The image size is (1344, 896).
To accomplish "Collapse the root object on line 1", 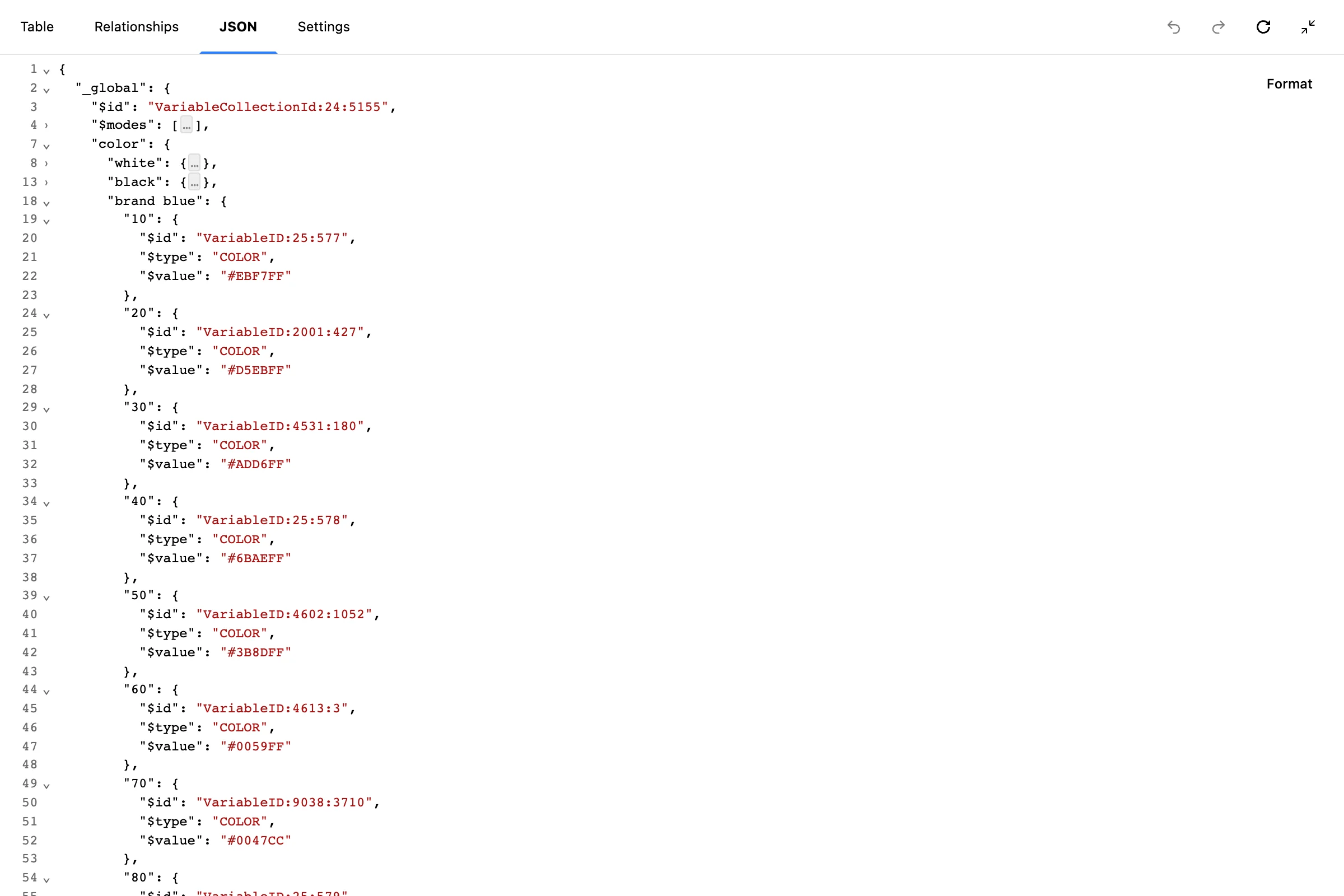I will point(46,71).
